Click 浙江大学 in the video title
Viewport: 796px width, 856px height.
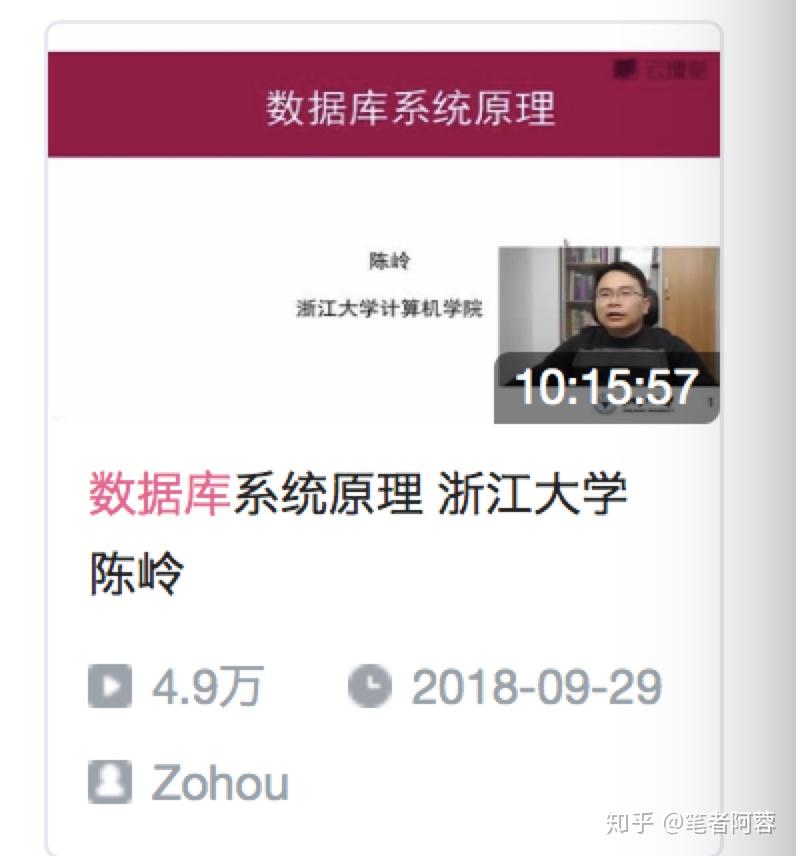[x=532, y=494]
